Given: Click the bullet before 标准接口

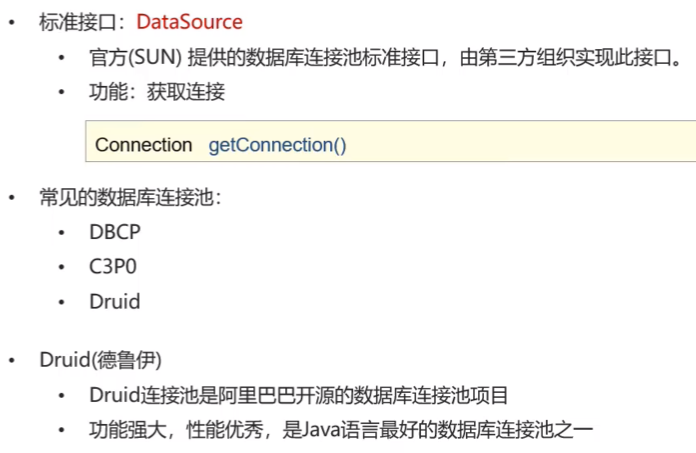Looking at the screenshot, I should (12, 22).
